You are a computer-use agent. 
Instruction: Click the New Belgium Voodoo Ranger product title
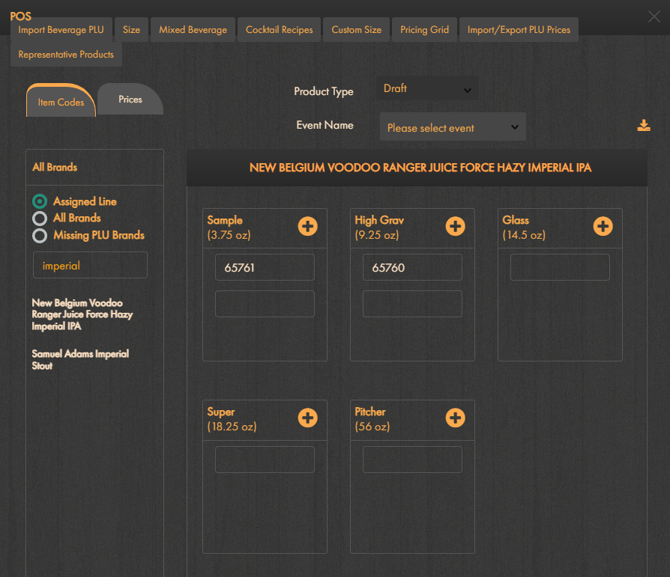420,168
